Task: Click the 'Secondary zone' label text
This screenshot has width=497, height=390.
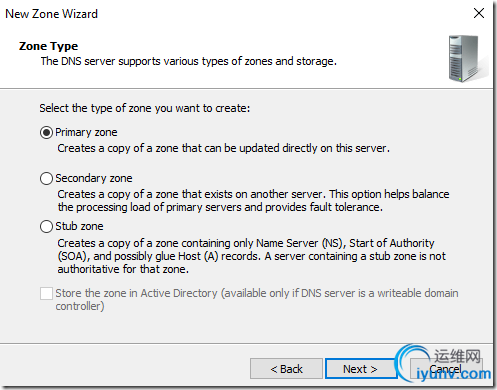Action: pos(94,178)
